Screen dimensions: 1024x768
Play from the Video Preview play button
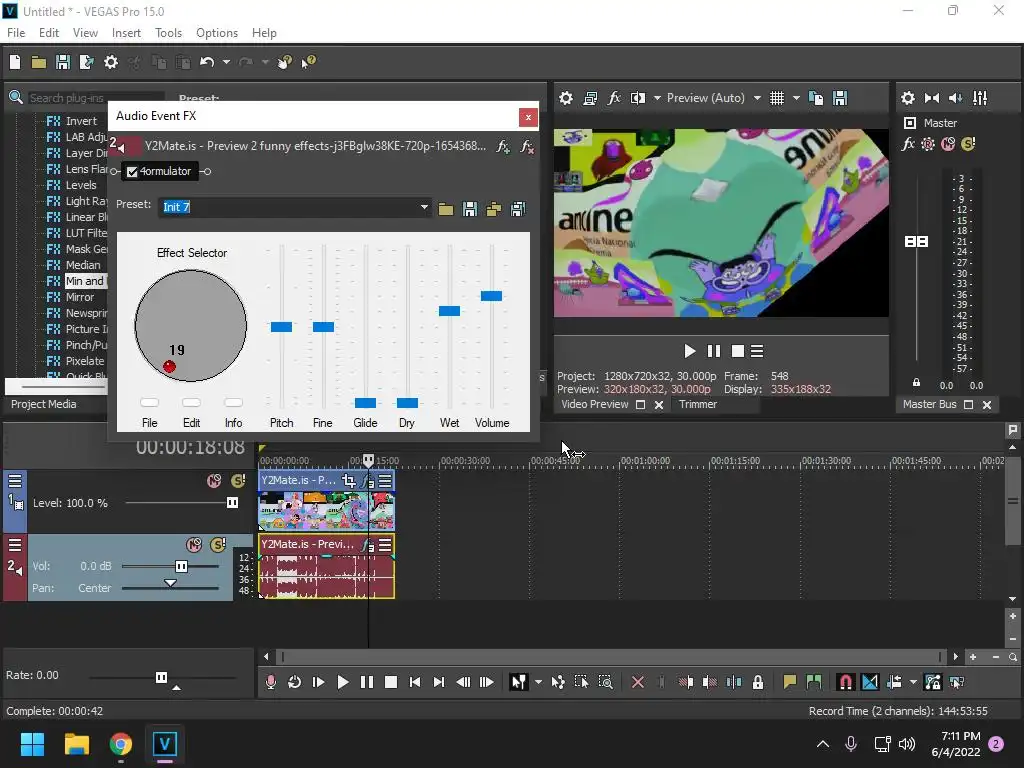[690, 351]
